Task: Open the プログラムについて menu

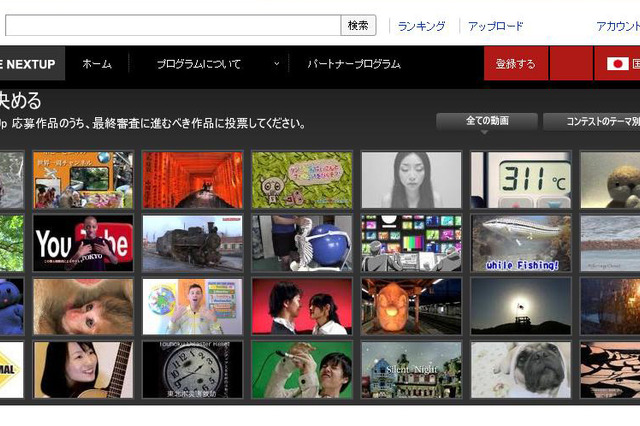Action: click(x=199, y=64)
